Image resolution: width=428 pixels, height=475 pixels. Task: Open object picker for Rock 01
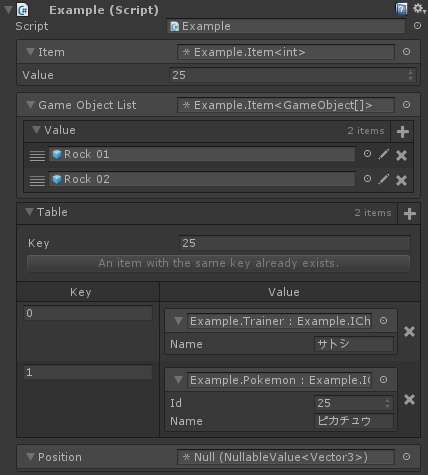point(367,154)
